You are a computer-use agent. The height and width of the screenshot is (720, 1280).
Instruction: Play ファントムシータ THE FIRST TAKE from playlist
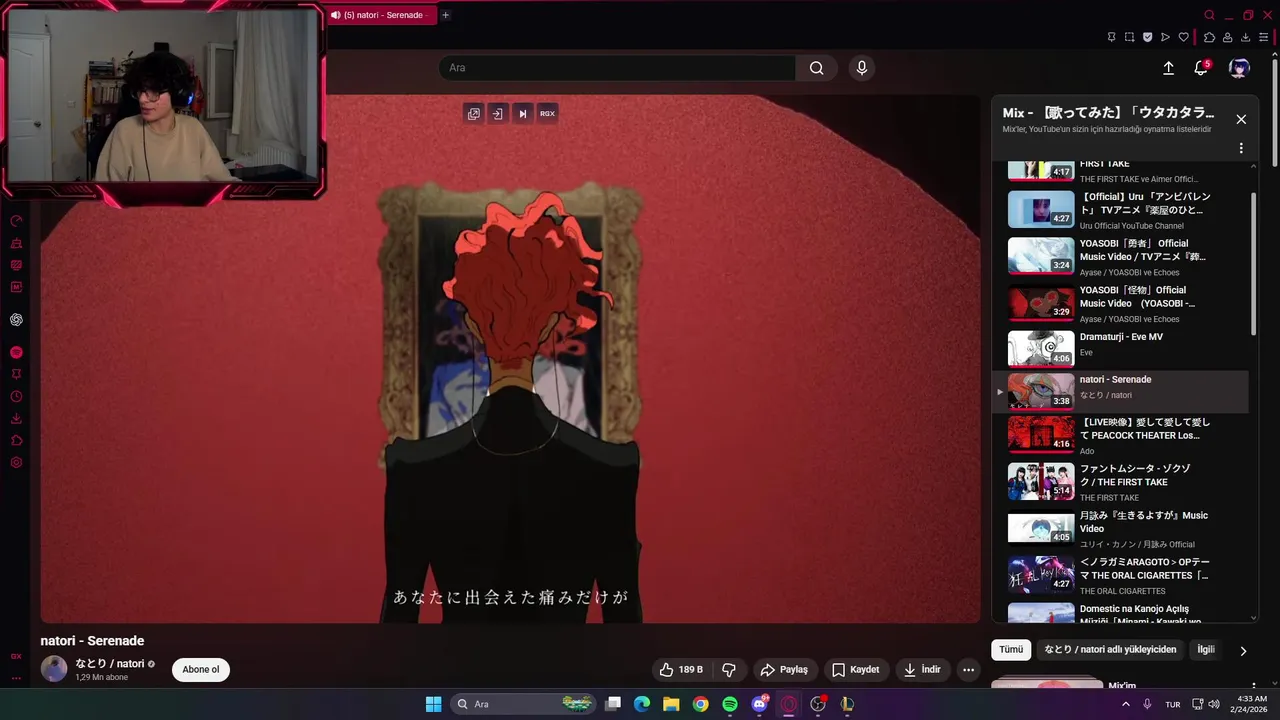(1120, 482)
